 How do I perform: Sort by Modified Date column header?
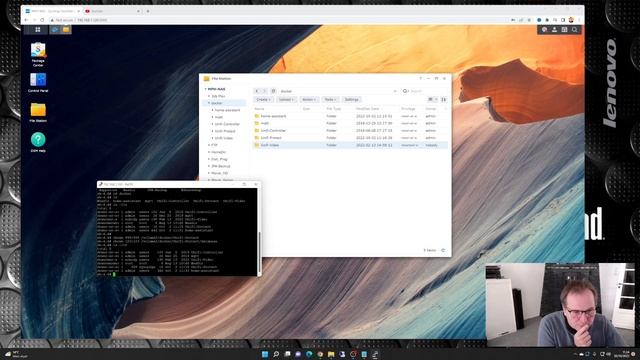[367, 109]
